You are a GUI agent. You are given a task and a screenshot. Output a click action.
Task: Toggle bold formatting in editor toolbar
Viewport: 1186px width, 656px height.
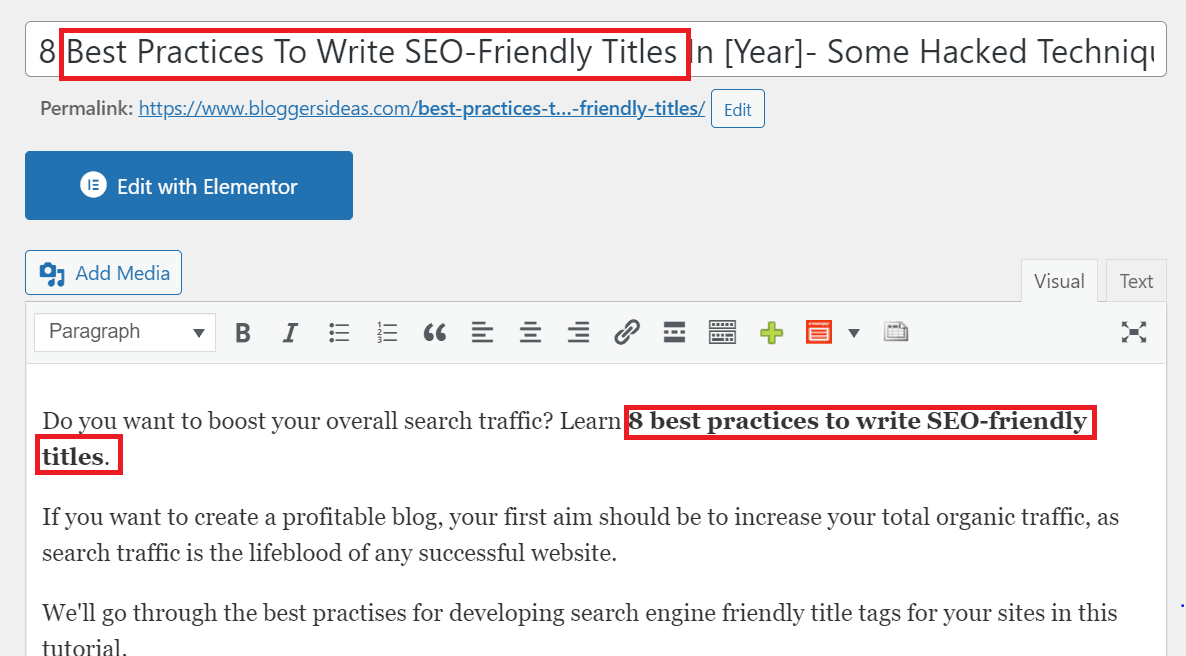[243, 333]
